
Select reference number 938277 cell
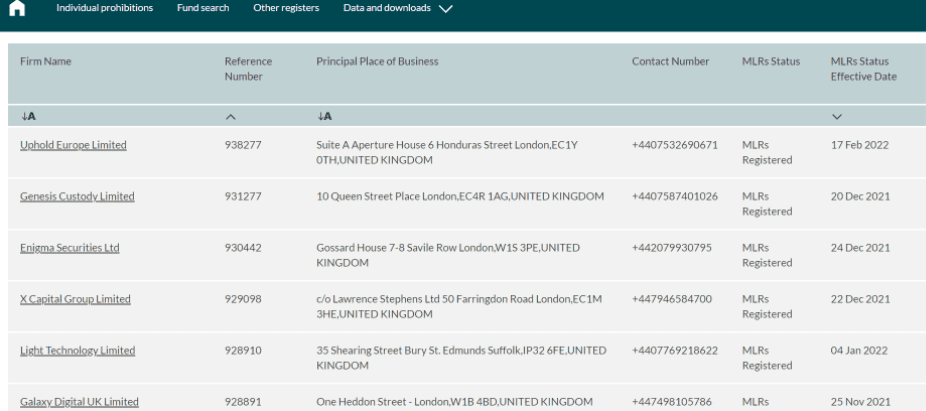point(243,145)
